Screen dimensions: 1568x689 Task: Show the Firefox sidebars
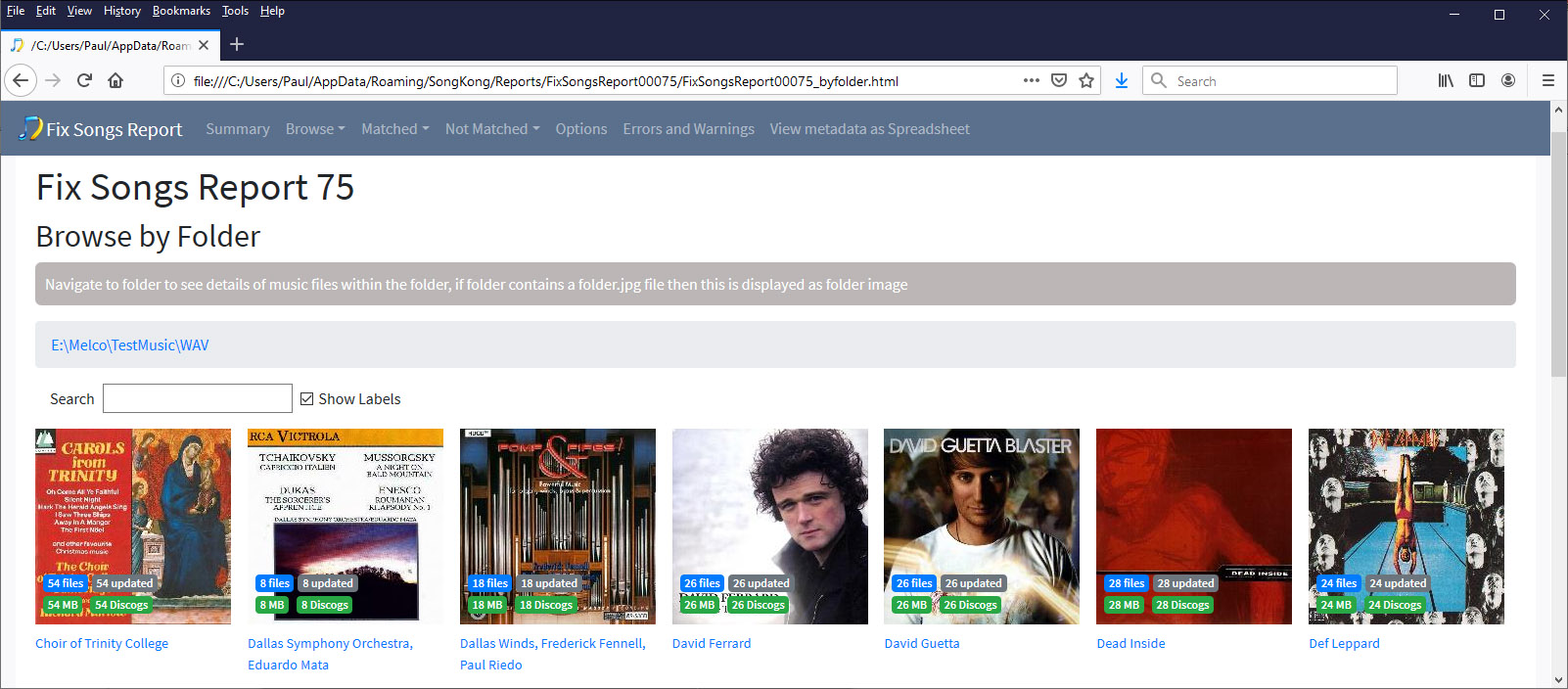tap(1477, 81)
